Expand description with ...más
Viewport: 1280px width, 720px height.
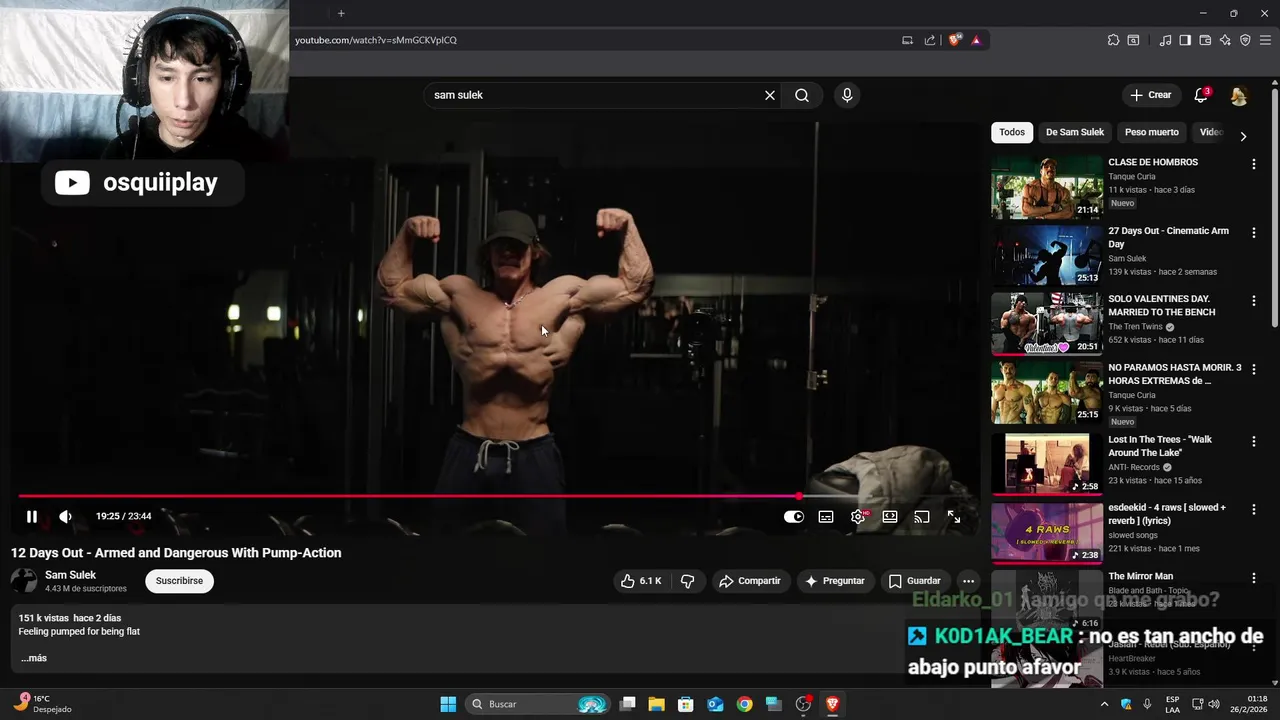coord(34,658)
